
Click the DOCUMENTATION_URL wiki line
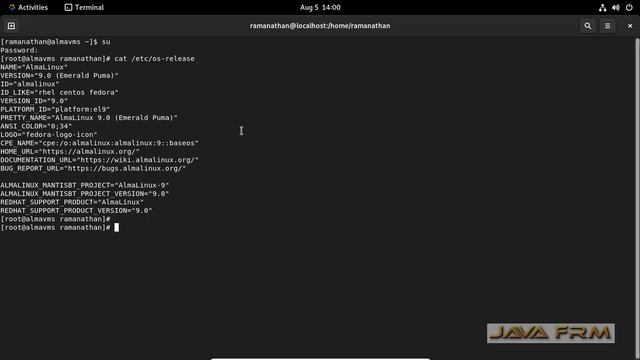100,160
